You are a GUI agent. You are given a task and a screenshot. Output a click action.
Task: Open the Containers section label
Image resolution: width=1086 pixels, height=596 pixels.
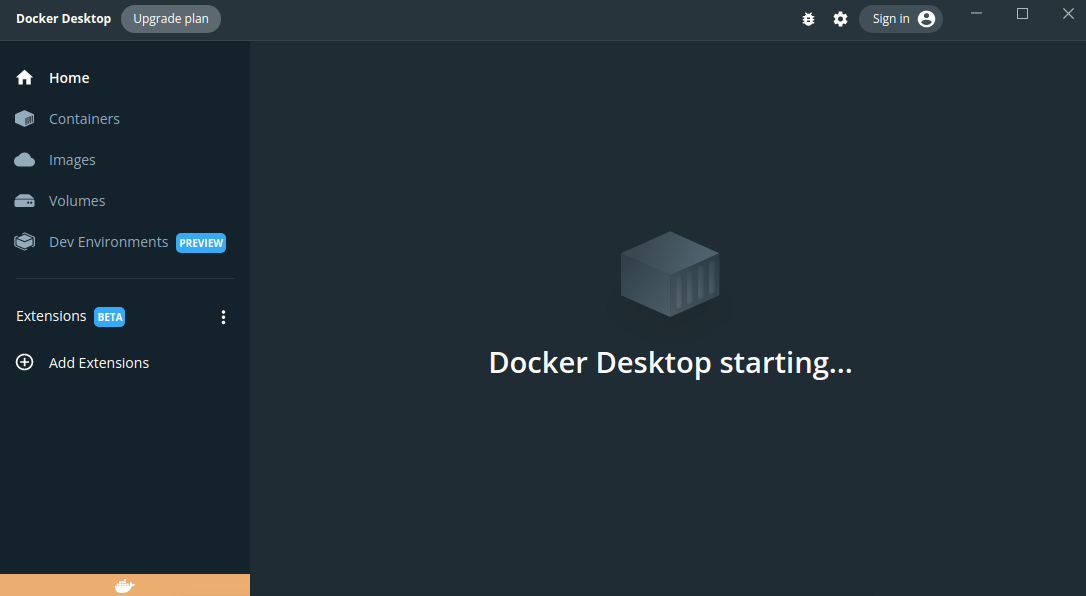84,119
